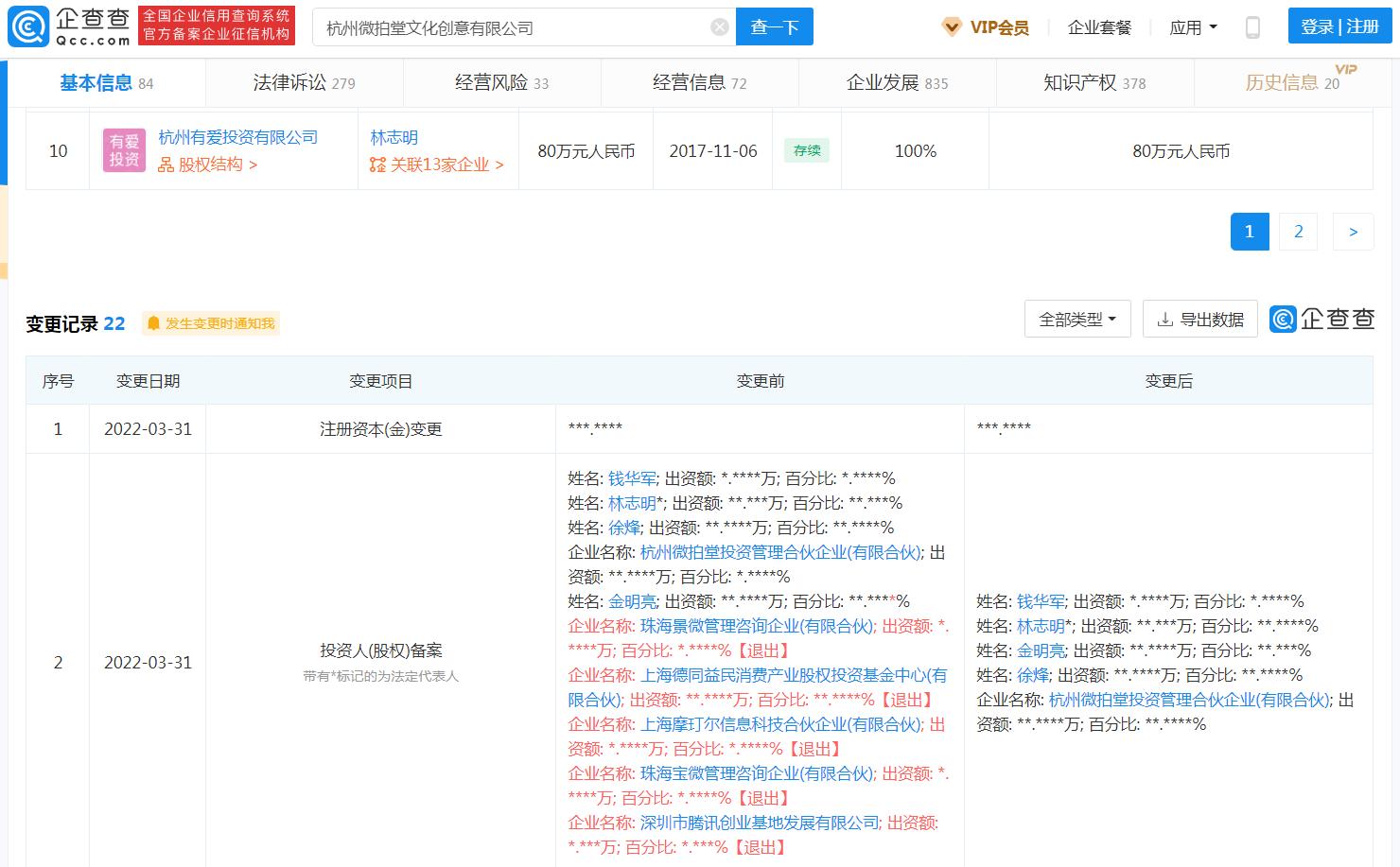Viewport: 1400px width, 867px height.
Task: Click the 存续 status tag
Action: click(807, 150)
